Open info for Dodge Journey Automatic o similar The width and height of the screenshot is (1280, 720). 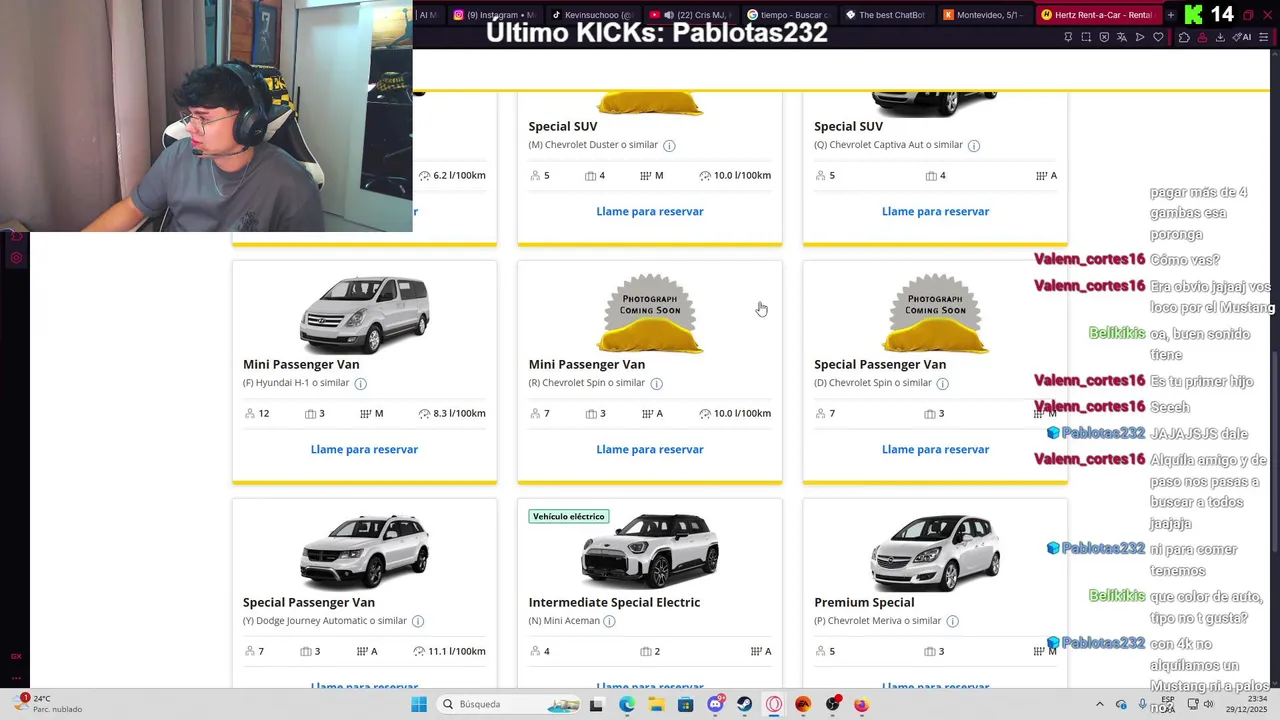[x=418, y=621]
